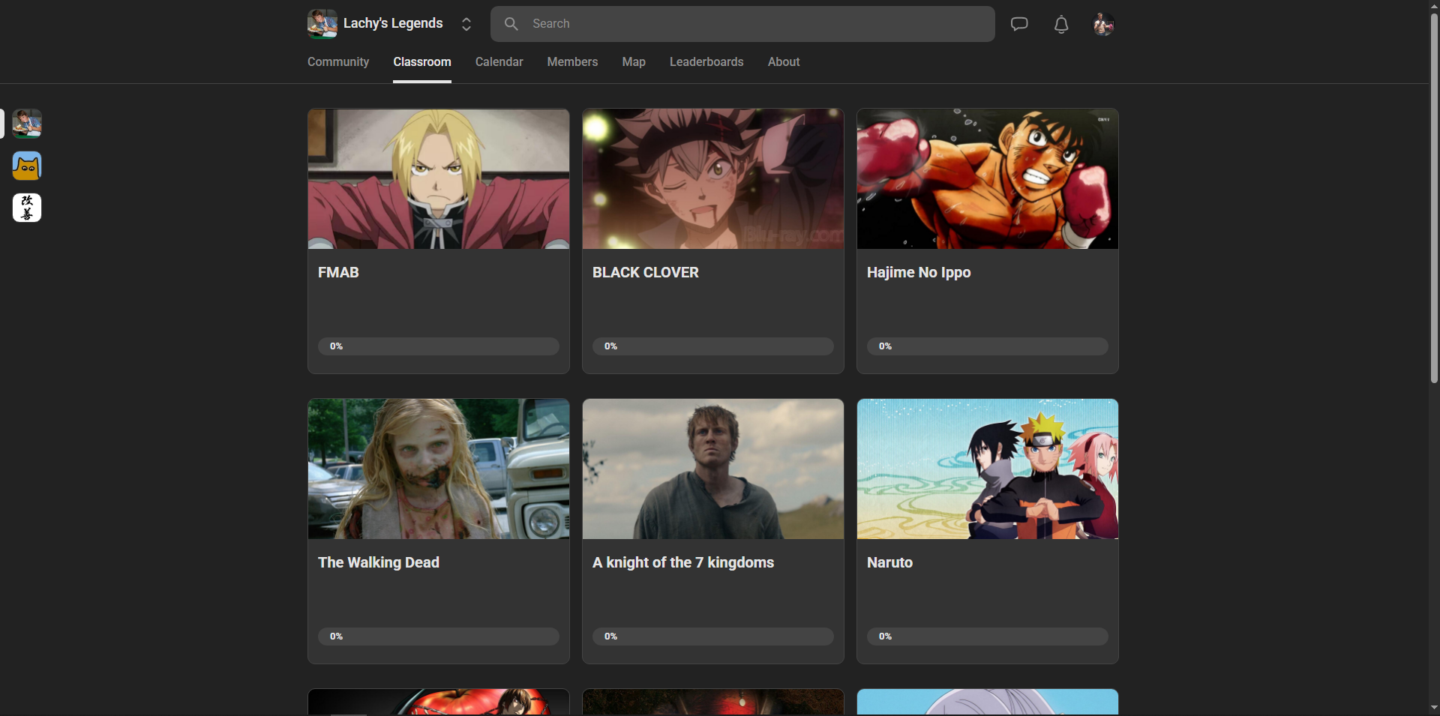Click the scrollbar down arrow

pos(1434,709)
